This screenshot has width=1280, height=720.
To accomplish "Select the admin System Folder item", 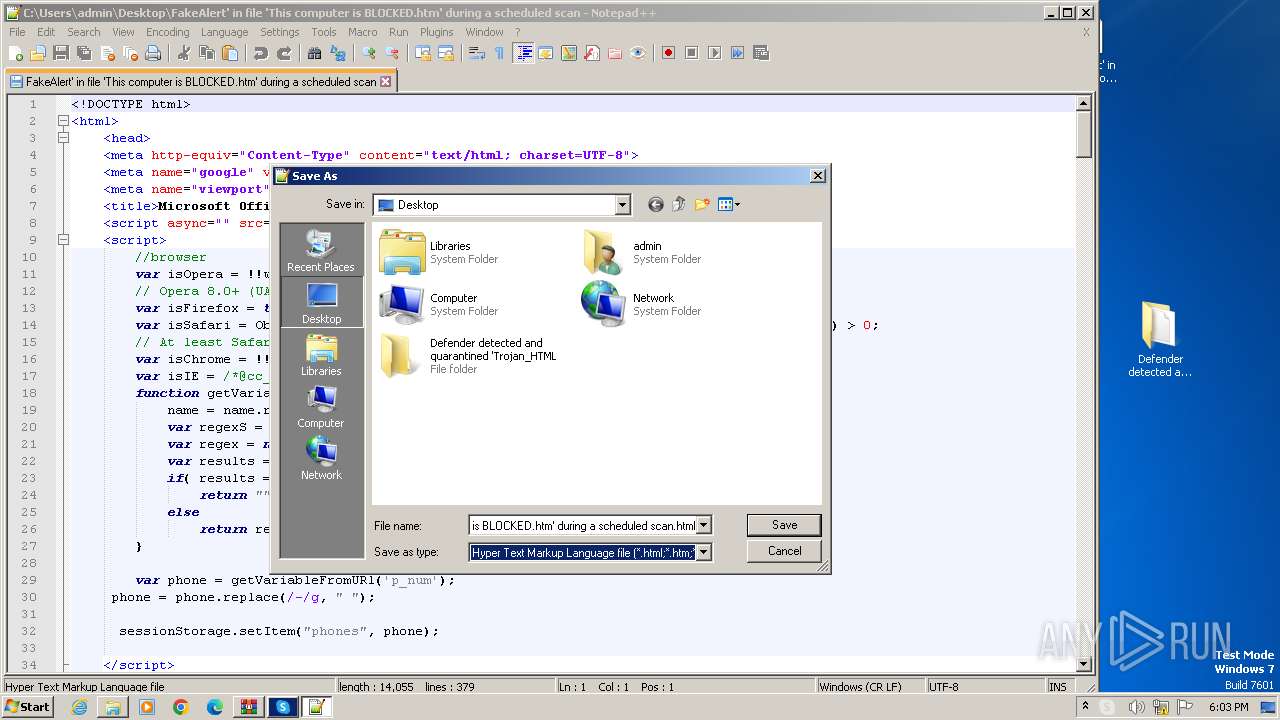I will (x=640, y=251).
